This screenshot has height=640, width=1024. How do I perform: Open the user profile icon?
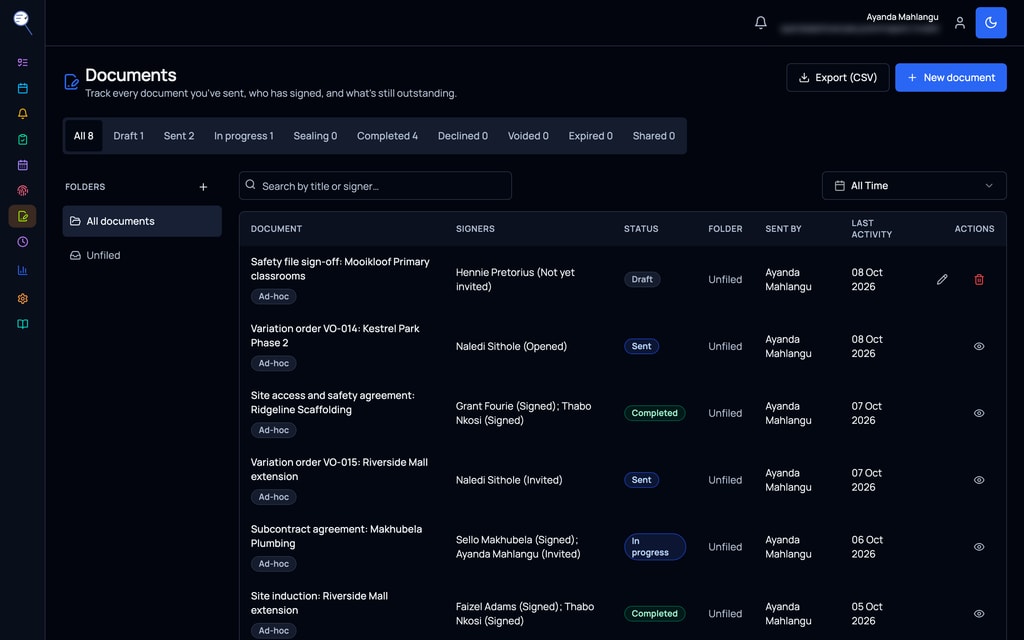(x=959, y=23)
